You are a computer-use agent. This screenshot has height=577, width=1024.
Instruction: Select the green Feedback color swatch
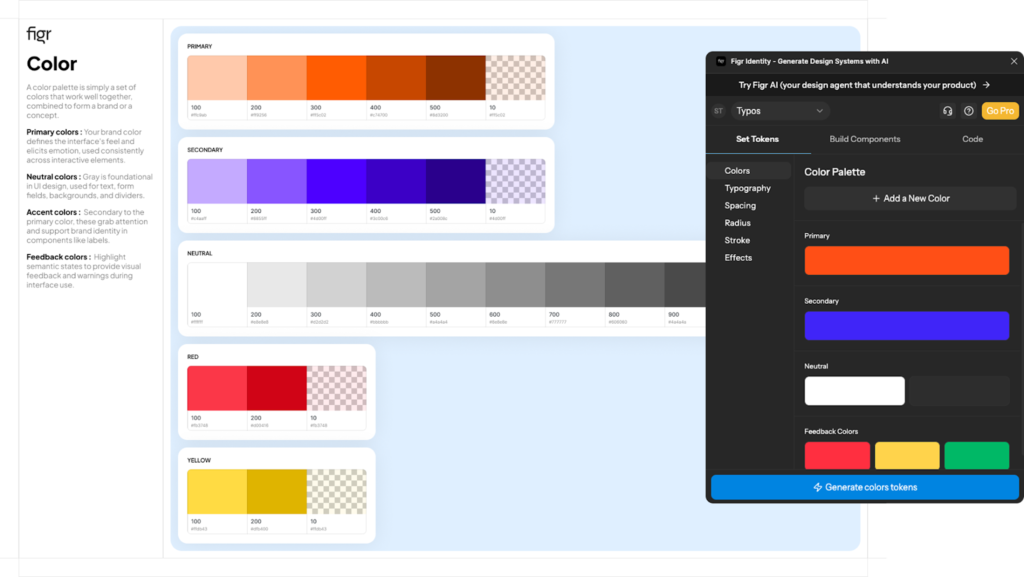point(976,455)
